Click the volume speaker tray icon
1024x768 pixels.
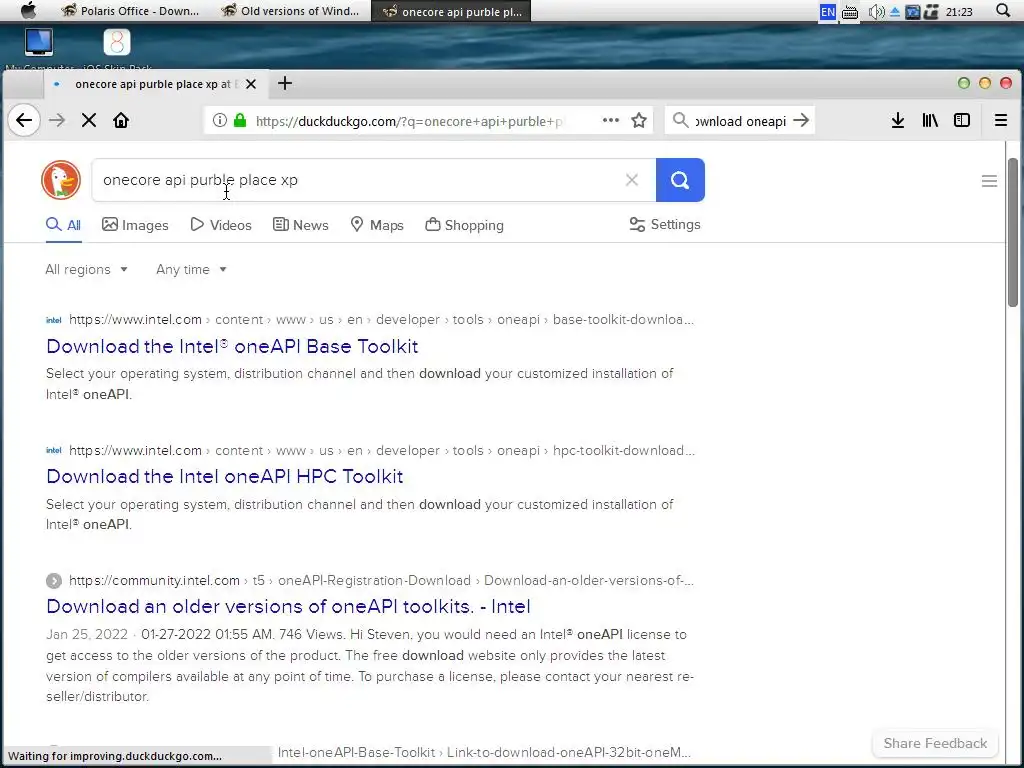coord(876,12)
